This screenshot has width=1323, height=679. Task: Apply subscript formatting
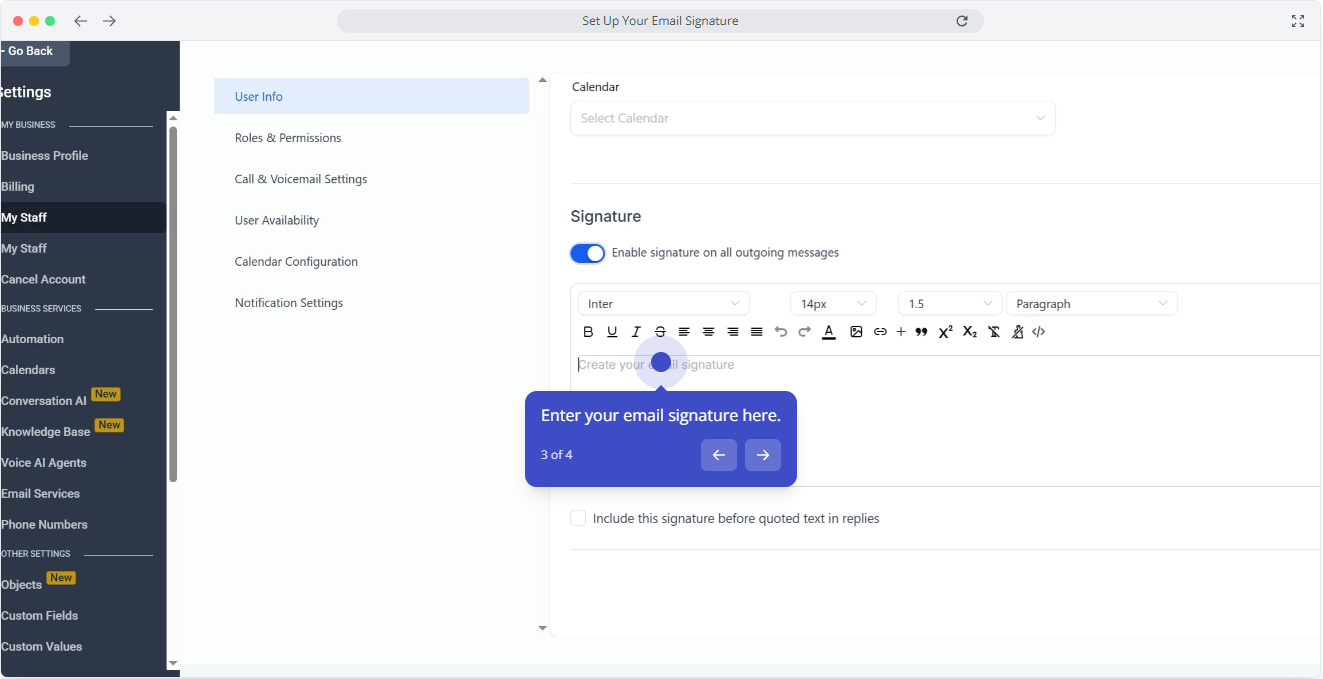coord(969,332)
